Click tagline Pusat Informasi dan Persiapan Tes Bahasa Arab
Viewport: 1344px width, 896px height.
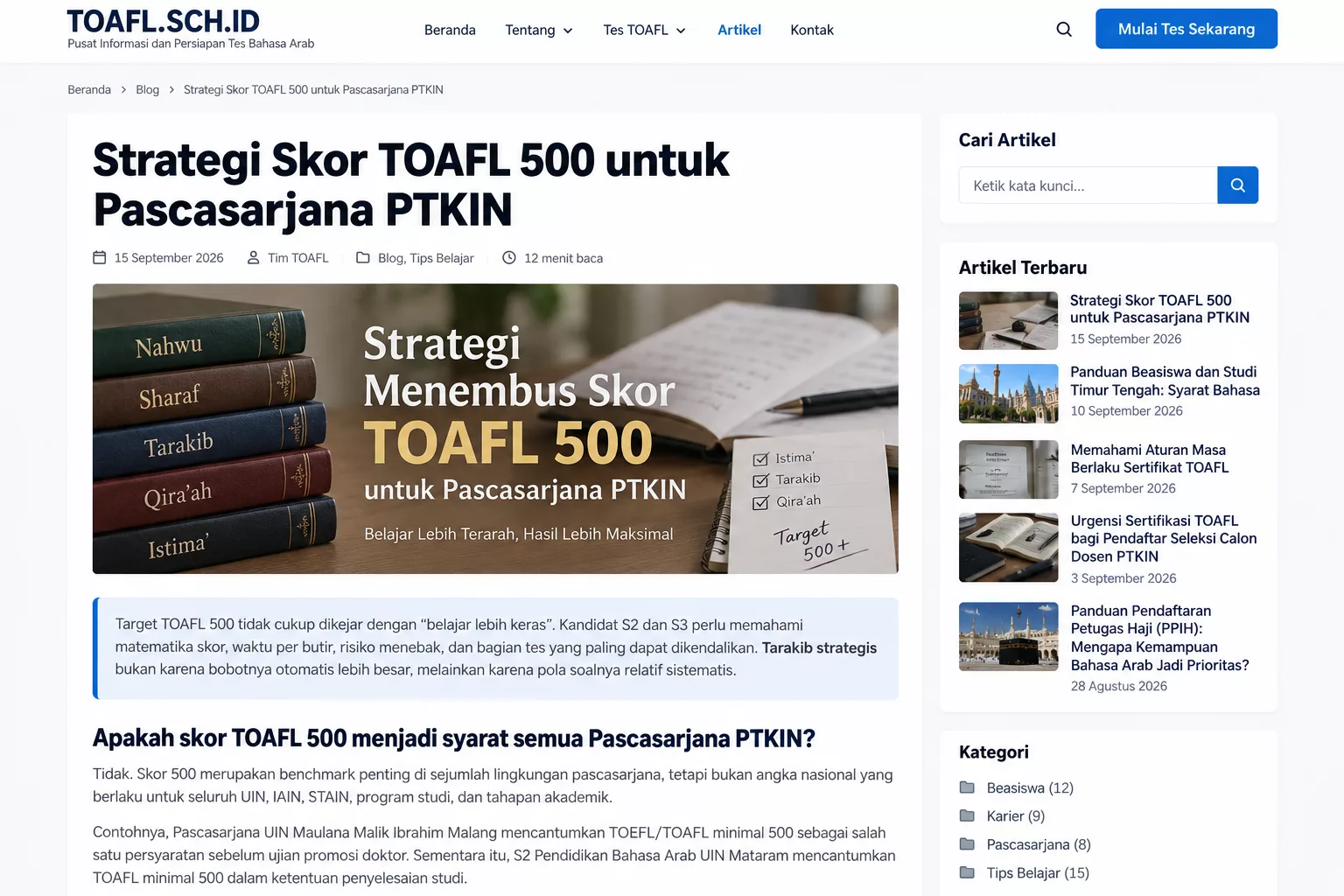coord(191,44)
